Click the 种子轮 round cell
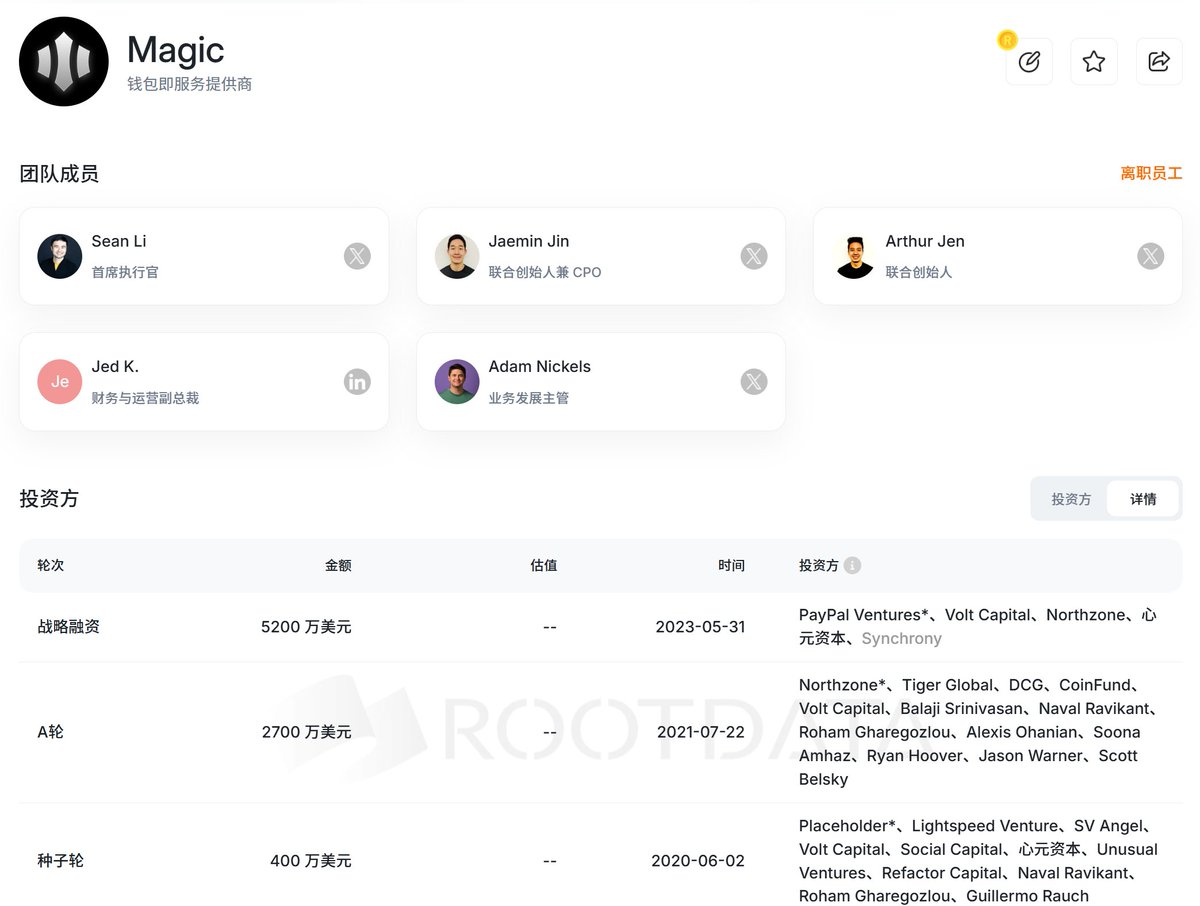Viewport: 1200px width, 906px height. click(61, 861)
